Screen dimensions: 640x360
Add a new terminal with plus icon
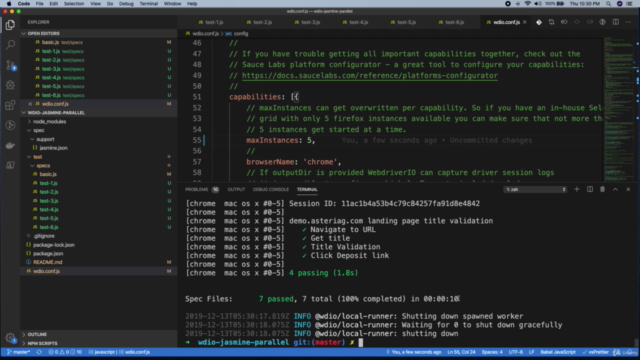coord(577,189)
